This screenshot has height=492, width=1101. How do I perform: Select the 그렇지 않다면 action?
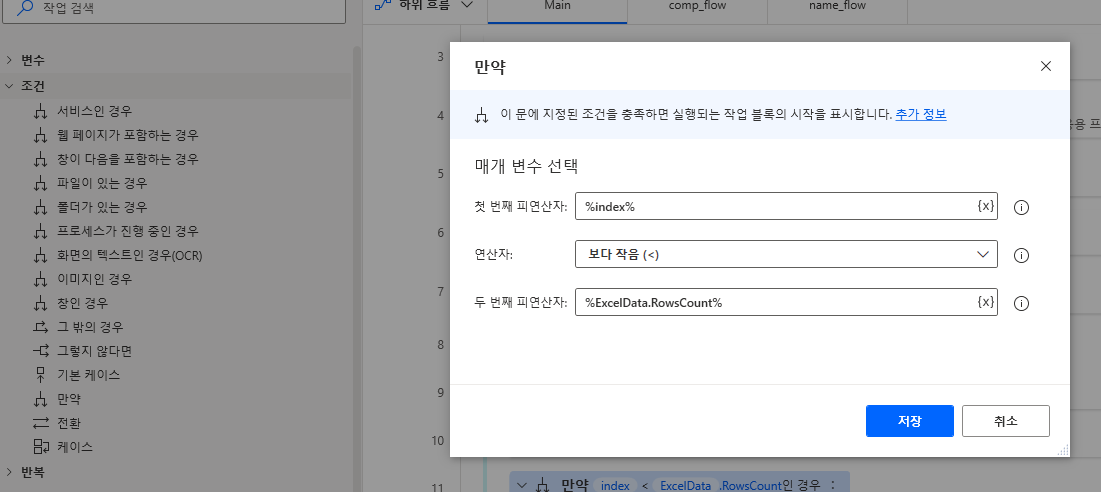pyautogui.click(x=94, y=351)
